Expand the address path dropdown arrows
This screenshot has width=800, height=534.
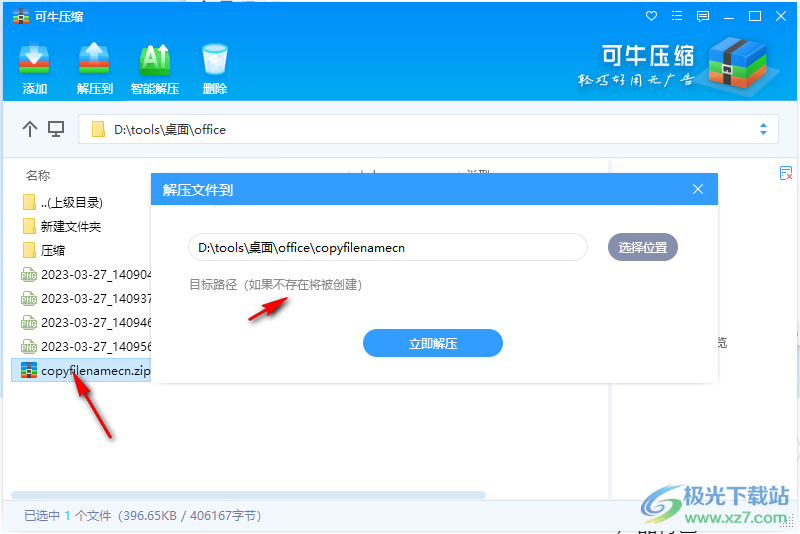point(763,129)
